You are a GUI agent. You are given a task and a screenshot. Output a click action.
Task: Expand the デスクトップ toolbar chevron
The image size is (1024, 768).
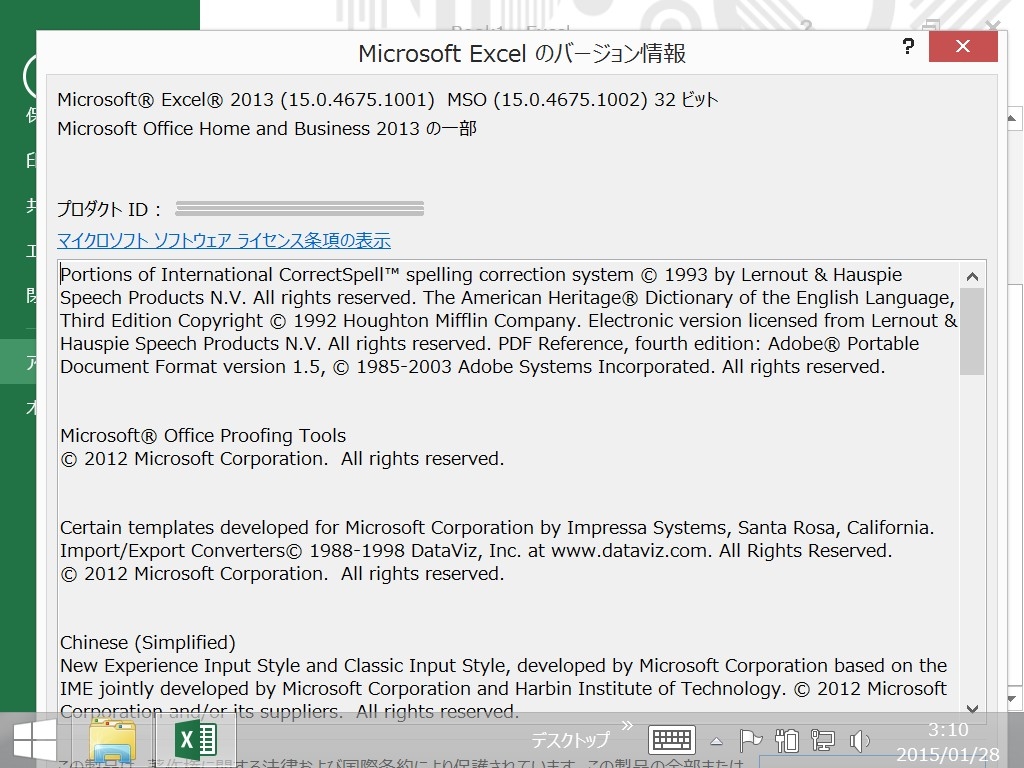tap(627, 725)
